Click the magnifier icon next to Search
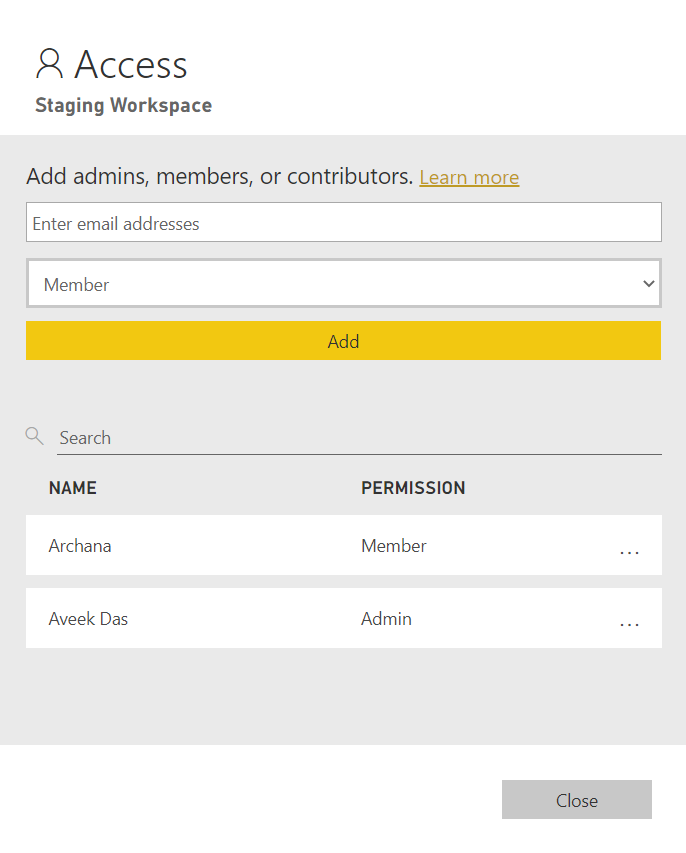This screenshot has height=853, width=686. (35, 436)
